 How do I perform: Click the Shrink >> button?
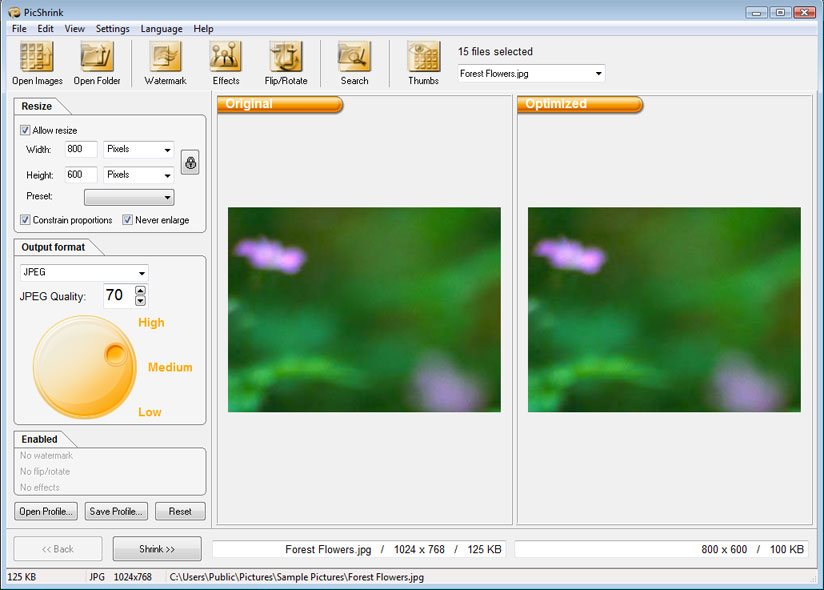tap(157, 549)
